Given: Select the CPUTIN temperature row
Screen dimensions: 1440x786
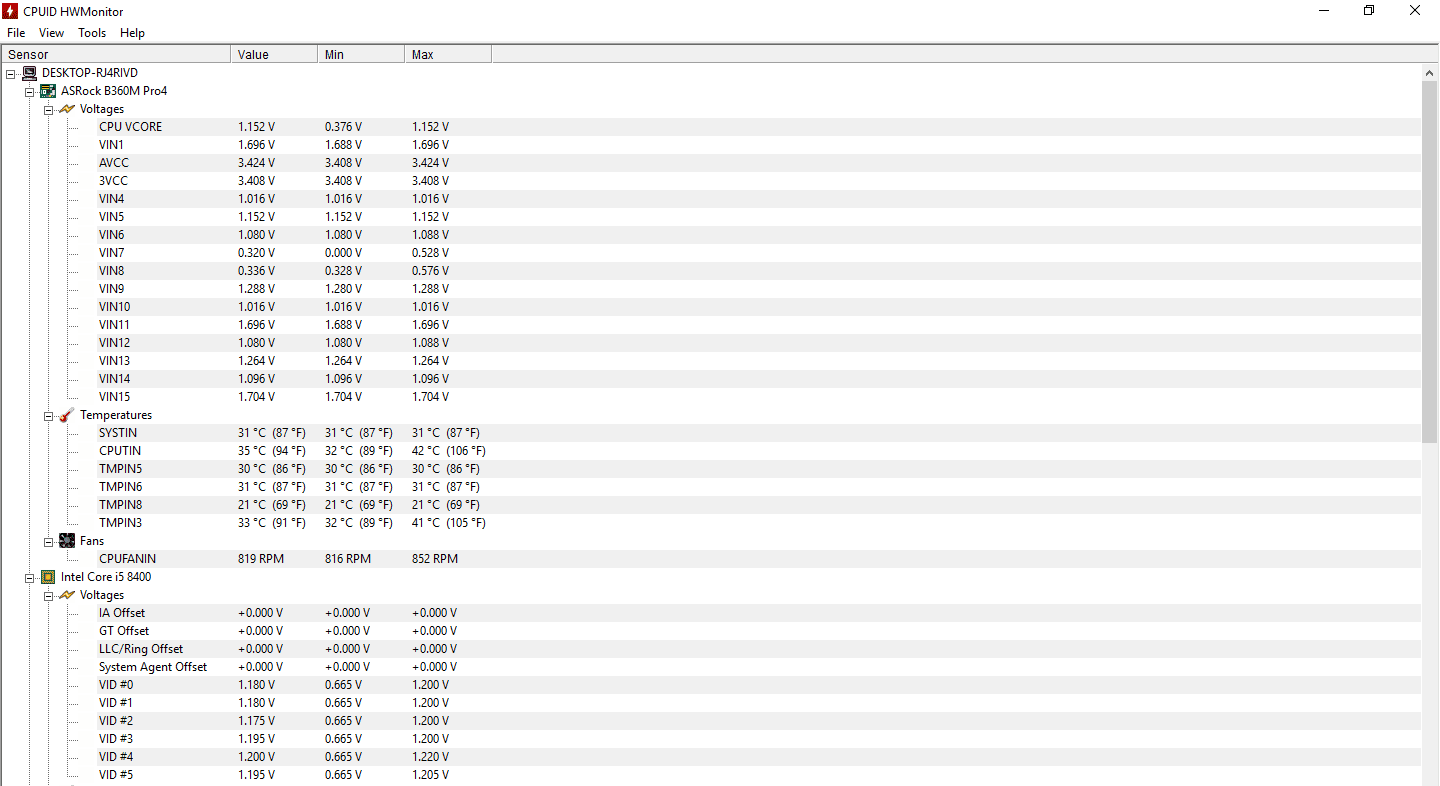Looking at the screenshot, I should click(x=758, y=451).
